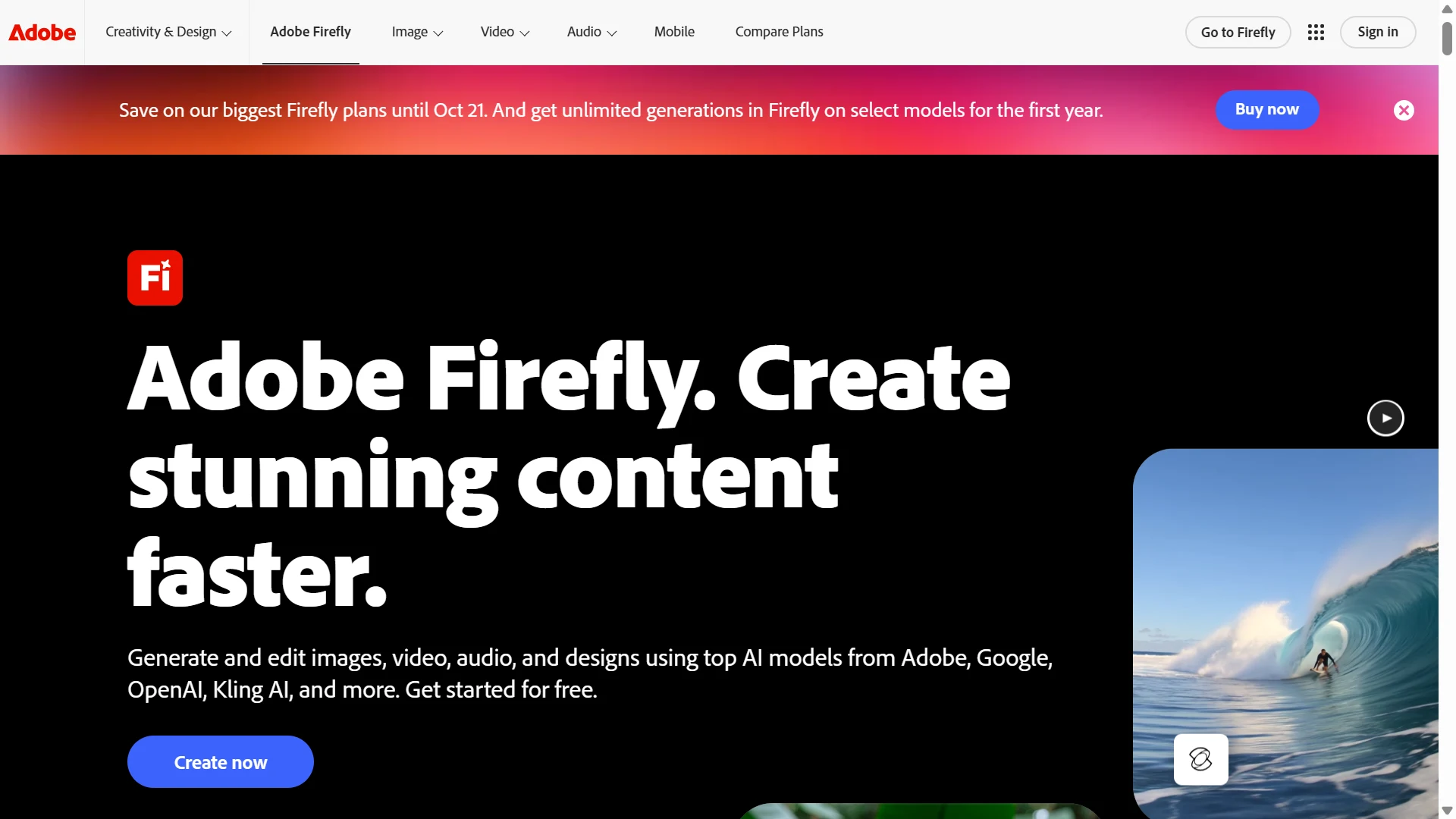The height and width of the screenshot is (819, 1456).
Task: Click the Sign in button
Action: coord(1377,32)
